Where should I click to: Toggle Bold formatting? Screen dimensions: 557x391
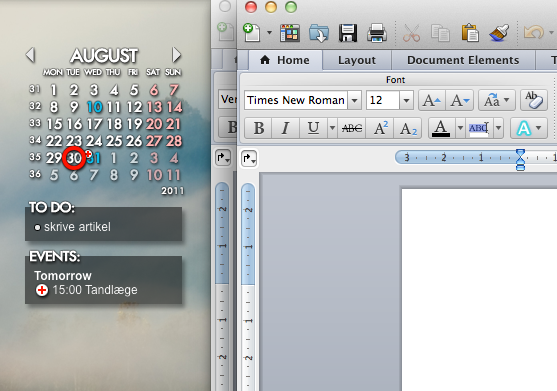259,128
